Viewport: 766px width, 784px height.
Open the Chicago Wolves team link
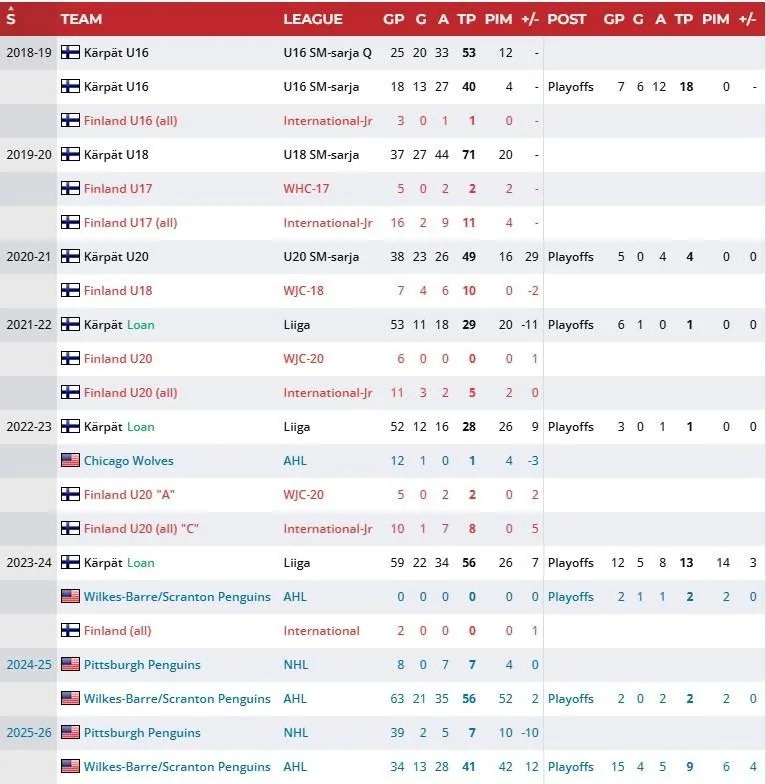(x=128, y=460)
